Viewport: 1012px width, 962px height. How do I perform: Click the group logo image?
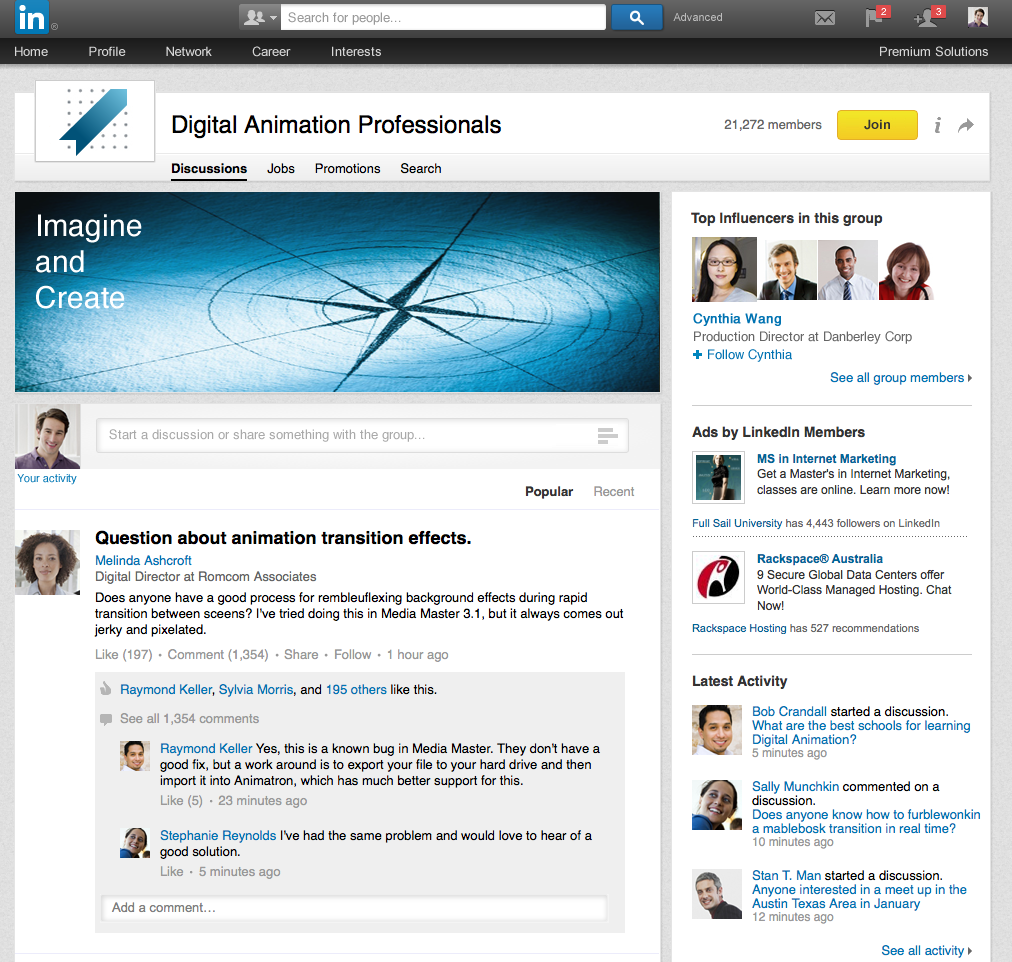[95, 121]
